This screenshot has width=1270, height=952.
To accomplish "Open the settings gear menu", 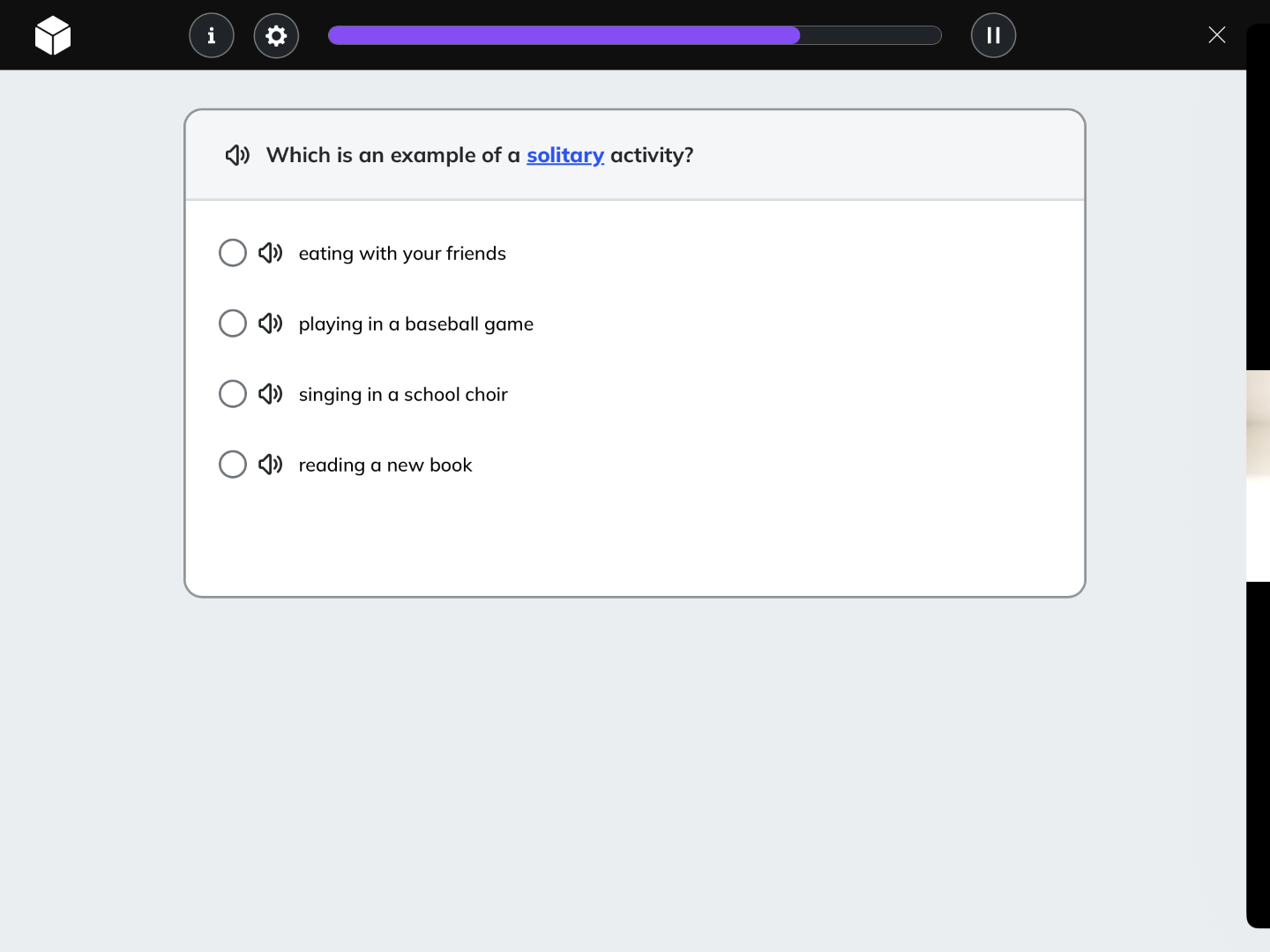I will [x=275, y=35].
